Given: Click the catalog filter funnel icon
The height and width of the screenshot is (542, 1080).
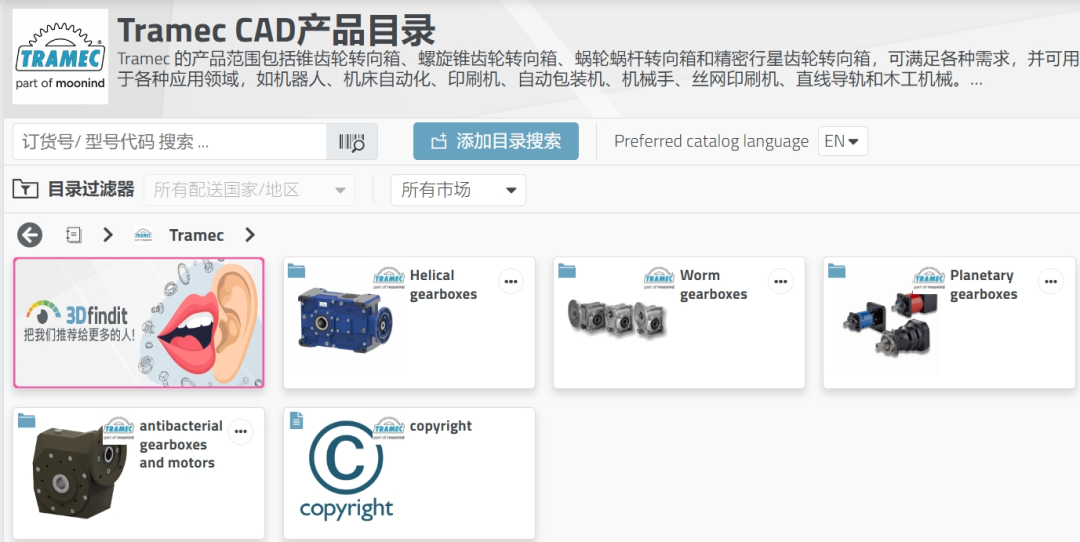Looking at the screenshot, I should click(25, 189).
